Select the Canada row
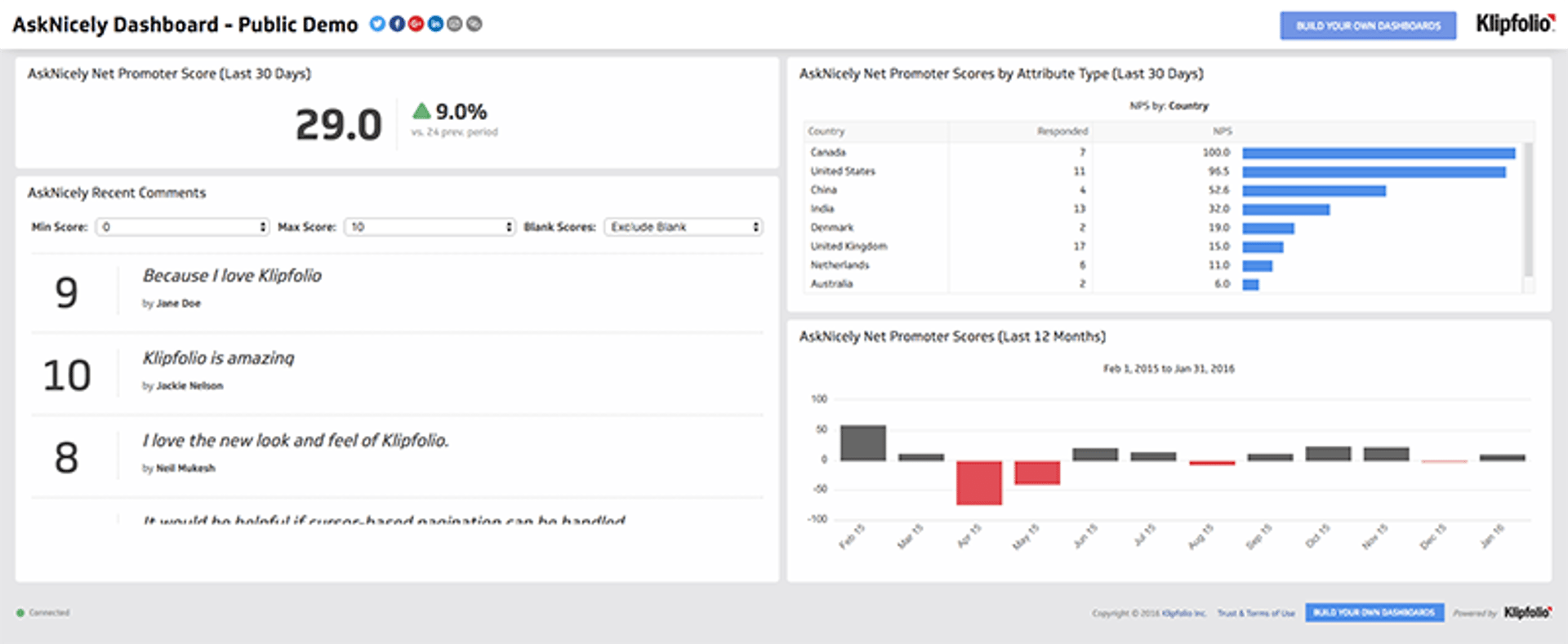The height and width of the screenshot is (644, 1568). coord(1163,153)
